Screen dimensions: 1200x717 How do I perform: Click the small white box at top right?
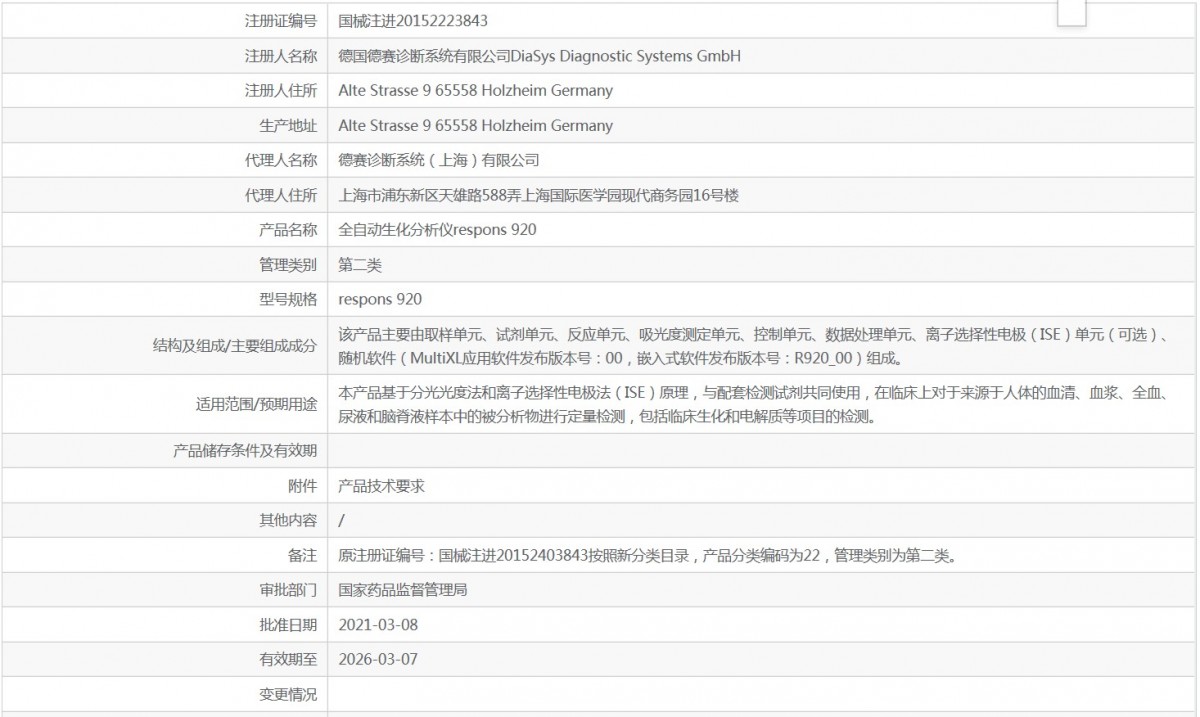click(x=1072, y=12)
